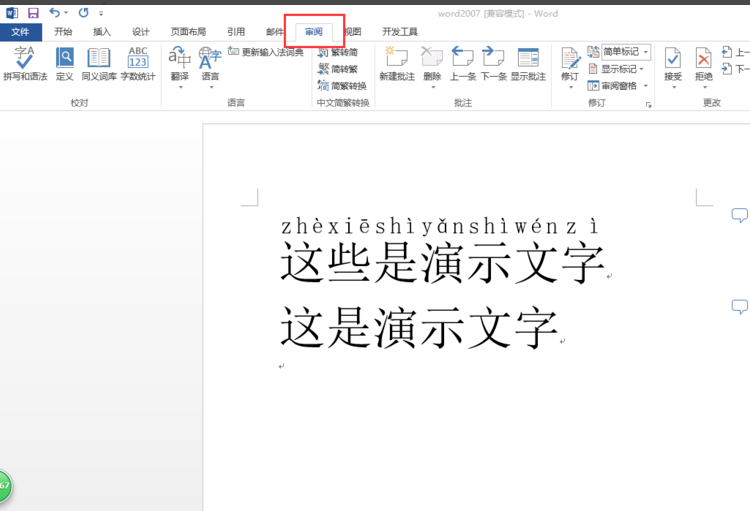The width and height of the screenshot is (750, 511).
Task: Add a comment with 新建批注
Action: [397, 64]
